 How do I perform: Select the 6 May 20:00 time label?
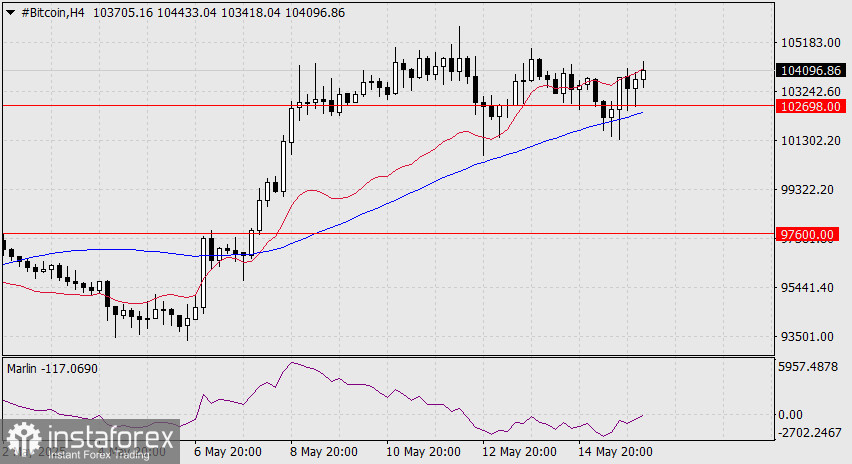coord(228,452)
